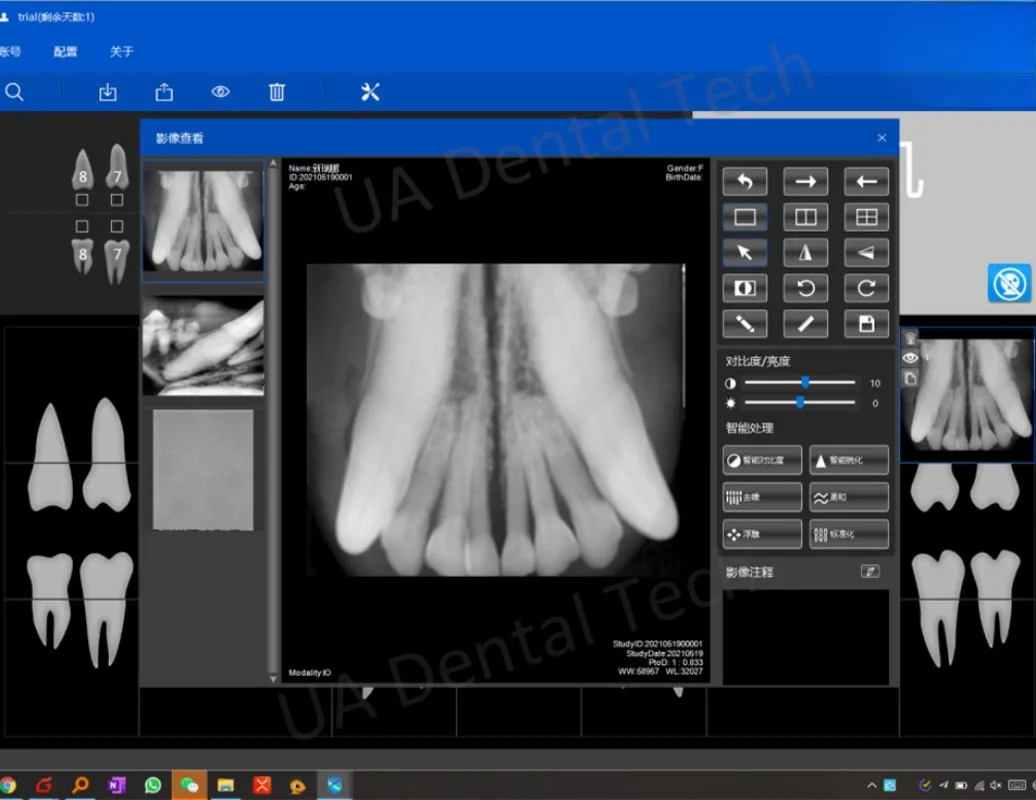Screen dimensions: 1036x800
Task: Open OneNote from the taskbar
Action: point(116,785)
